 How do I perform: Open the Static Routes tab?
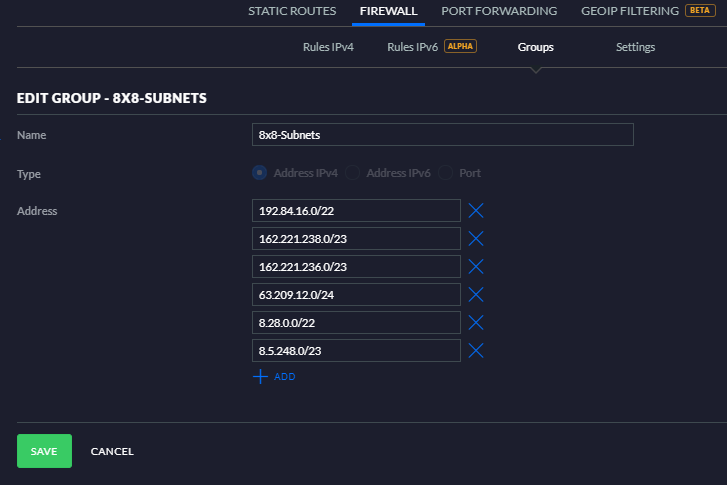tap(292, 11)
